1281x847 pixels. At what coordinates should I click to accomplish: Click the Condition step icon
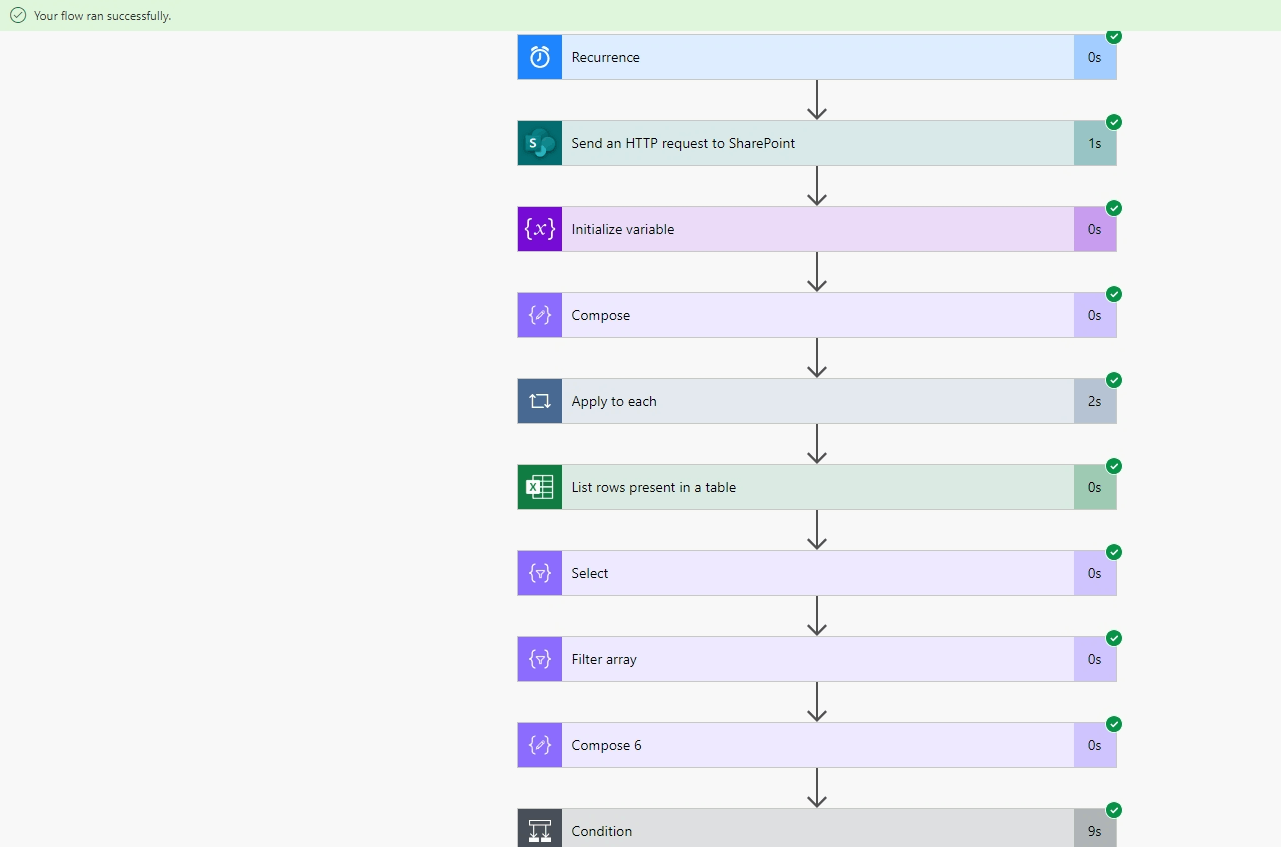click(540, 828)
